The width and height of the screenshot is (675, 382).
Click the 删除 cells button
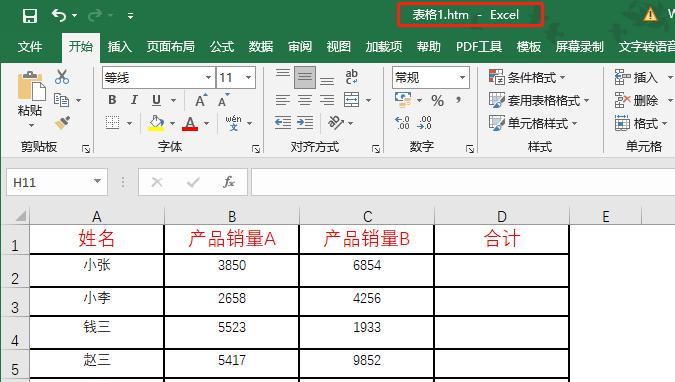tap(636, 100)
